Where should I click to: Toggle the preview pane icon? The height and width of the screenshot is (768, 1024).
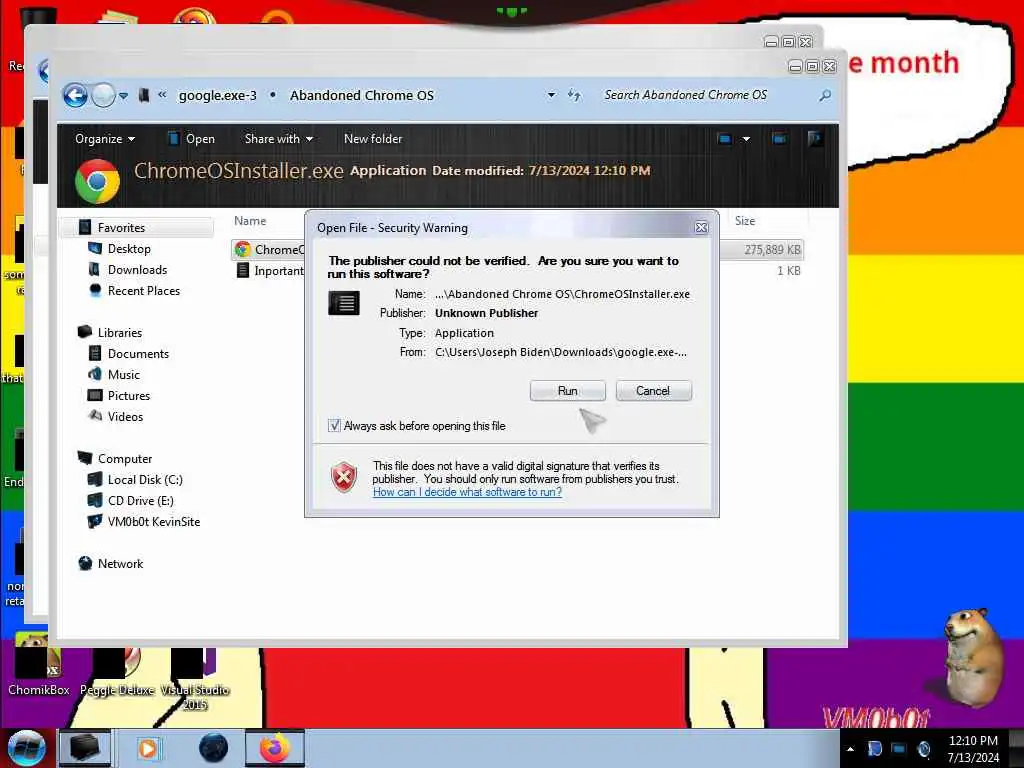(778, 138)
